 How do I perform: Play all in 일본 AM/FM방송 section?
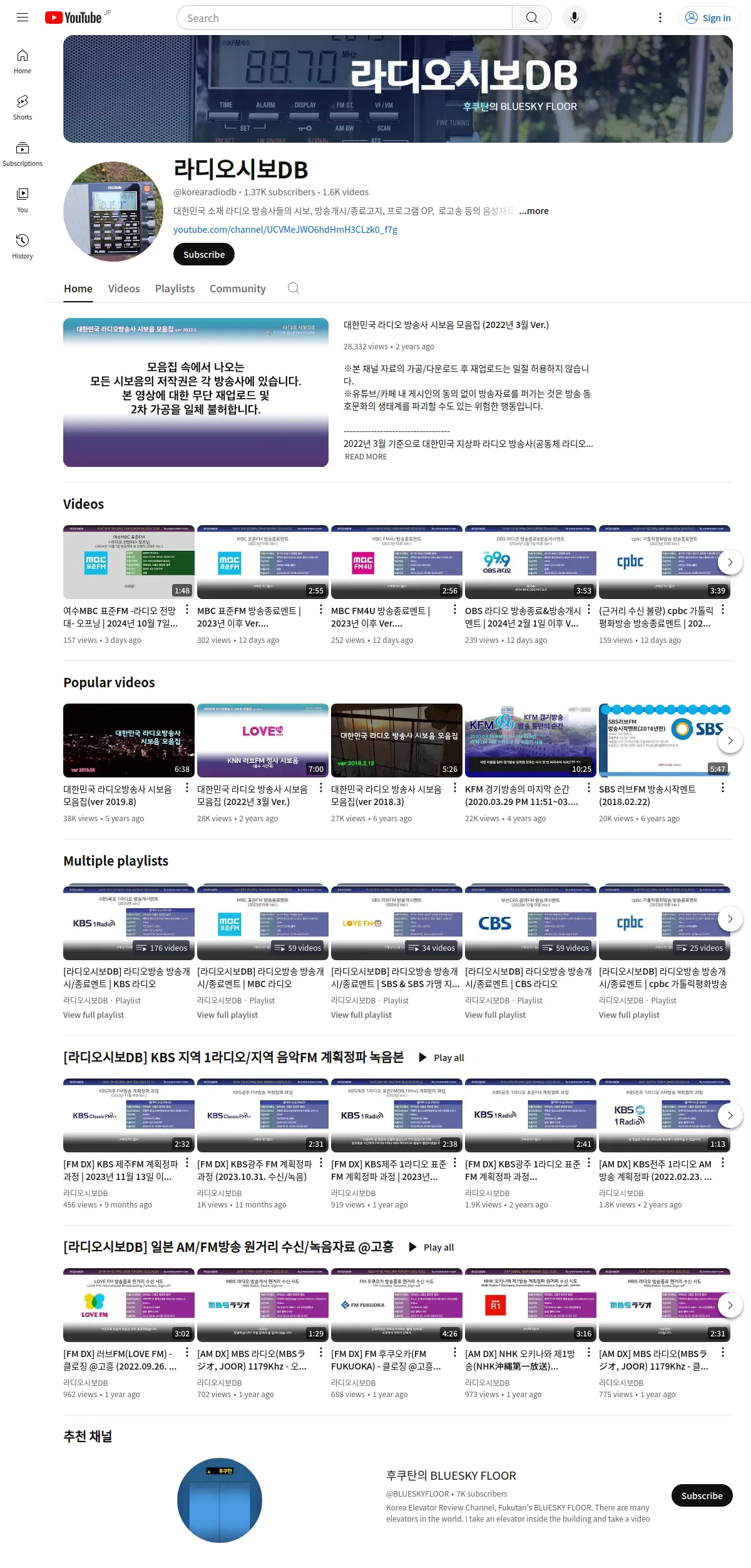431,1247
